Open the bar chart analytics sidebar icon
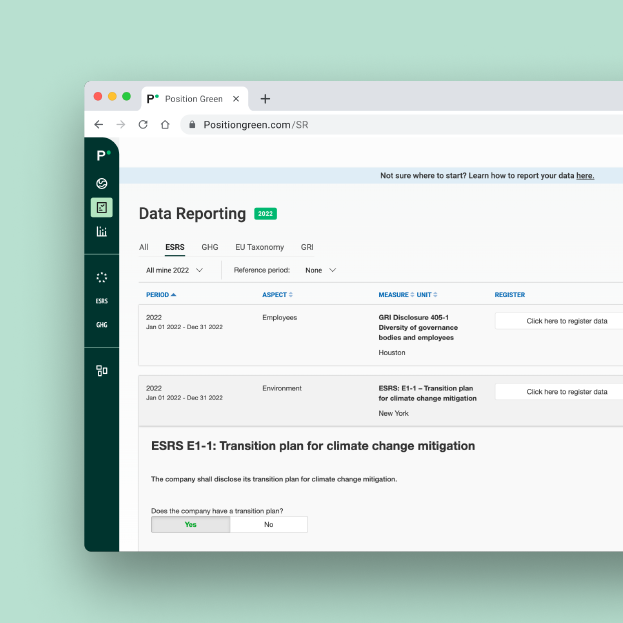This screenshot has height=623, width=623. 101,232
